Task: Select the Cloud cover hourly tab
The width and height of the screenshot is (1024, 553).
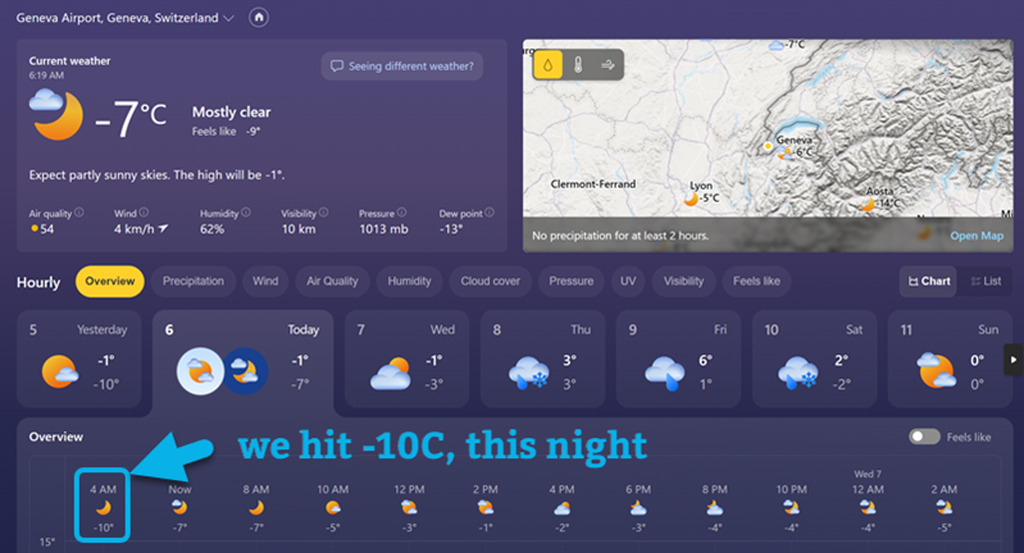Action: [490, 281]
